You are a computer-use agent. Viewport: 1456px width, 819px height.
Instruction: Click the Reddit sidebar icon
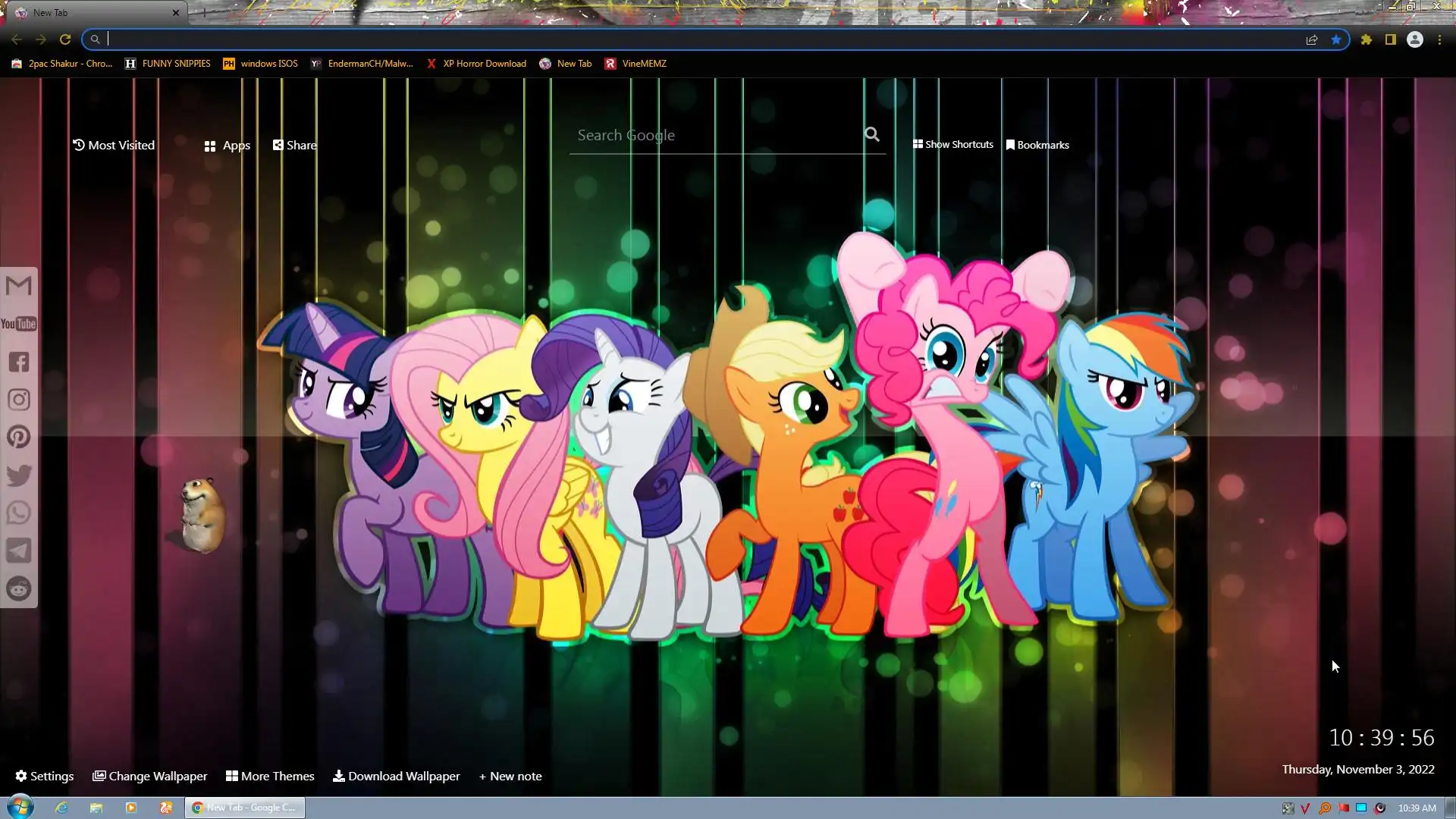19,588
